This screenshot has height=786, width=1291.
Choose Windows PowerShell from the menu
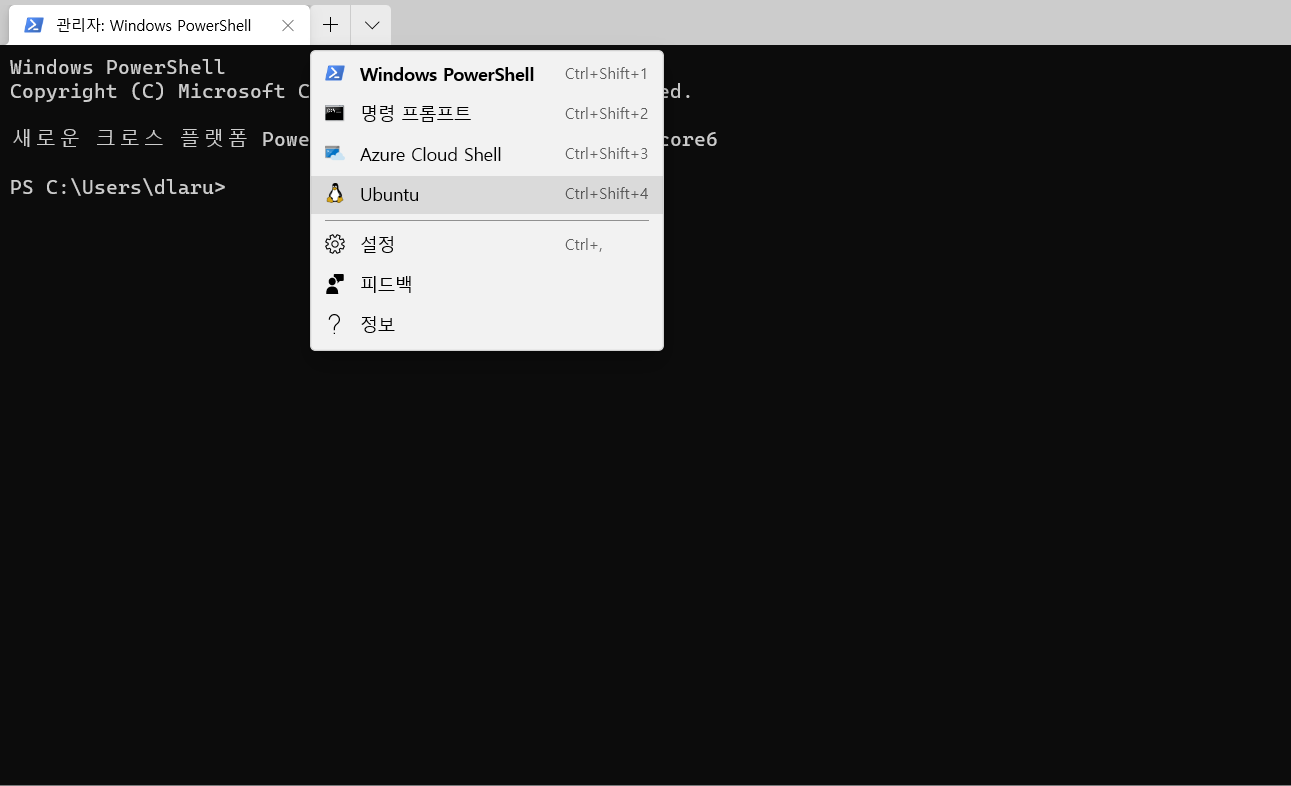[487, 74]
